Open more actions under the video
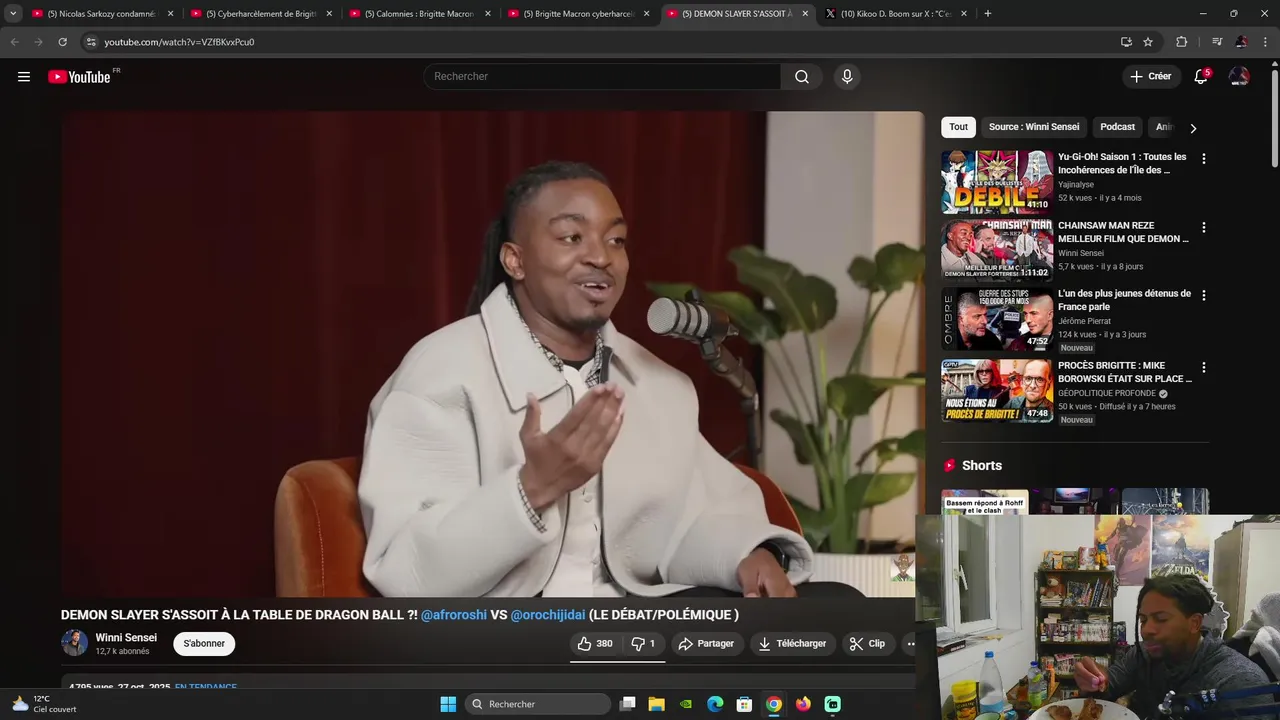 pos(910,644)
